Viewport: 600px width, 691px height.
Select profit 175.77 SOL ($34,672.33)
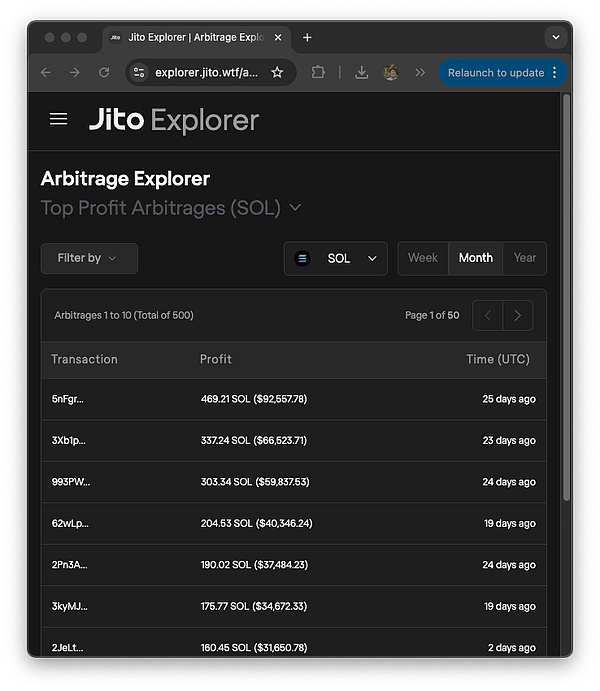pos(254,606)
